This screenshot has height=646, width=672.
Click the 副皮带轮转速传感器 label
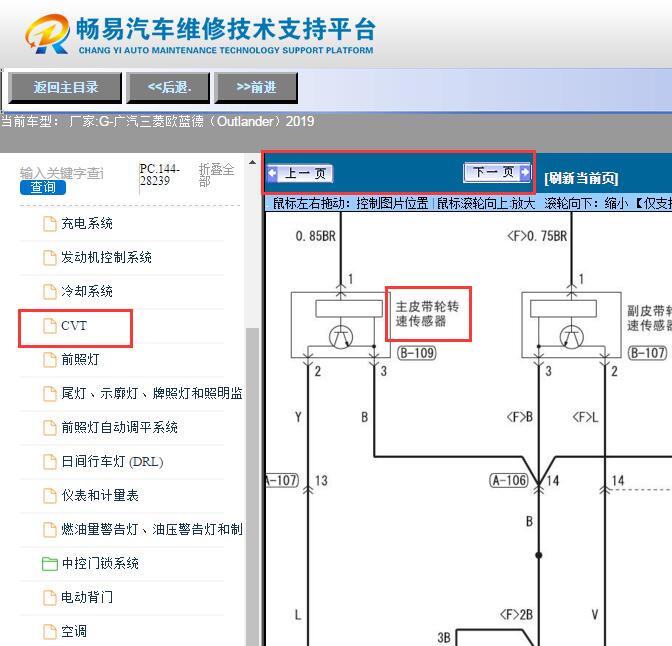click(x=649, y=318)
